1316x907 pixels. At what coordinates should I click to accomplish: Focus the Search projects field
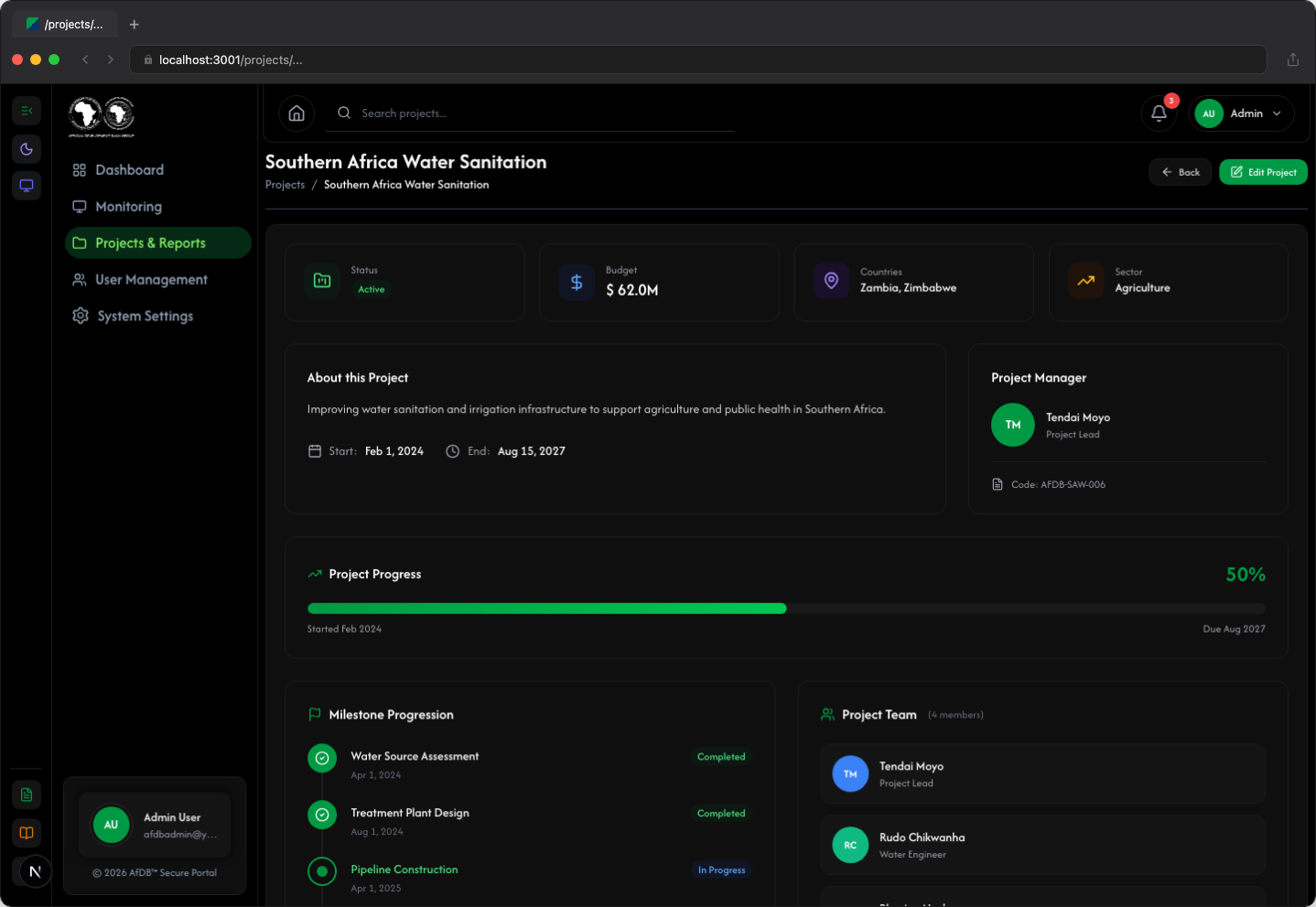531,113
